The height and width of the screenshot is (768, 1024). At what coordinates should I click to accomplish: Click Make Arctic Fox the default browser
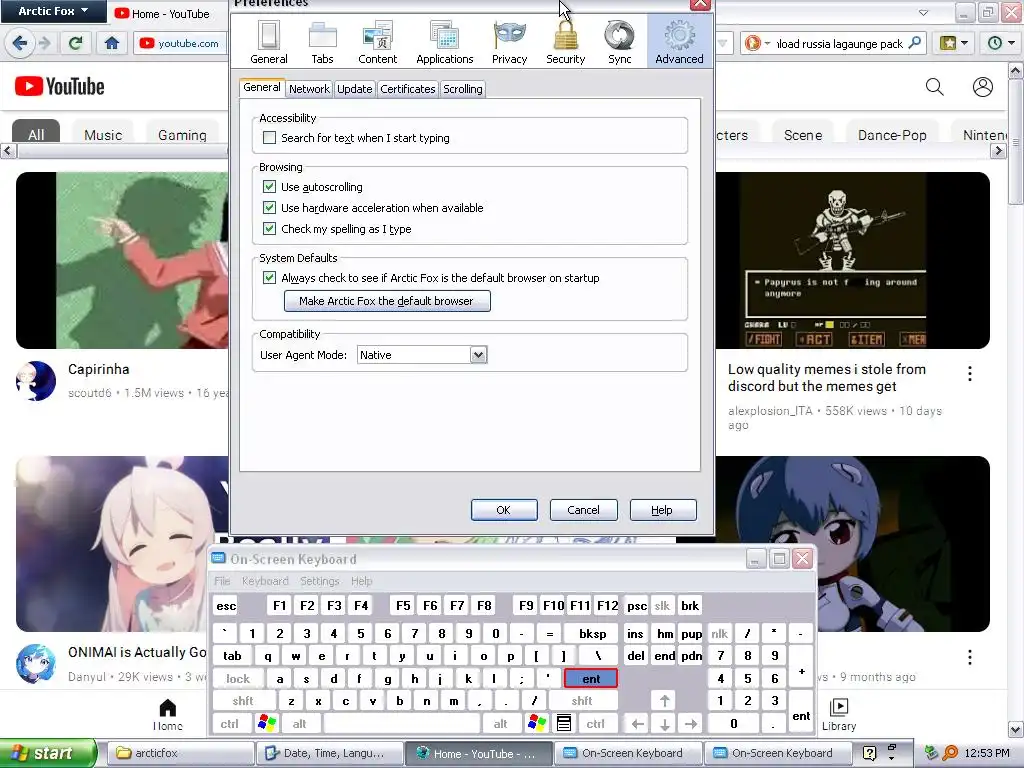tap(387, 301)
